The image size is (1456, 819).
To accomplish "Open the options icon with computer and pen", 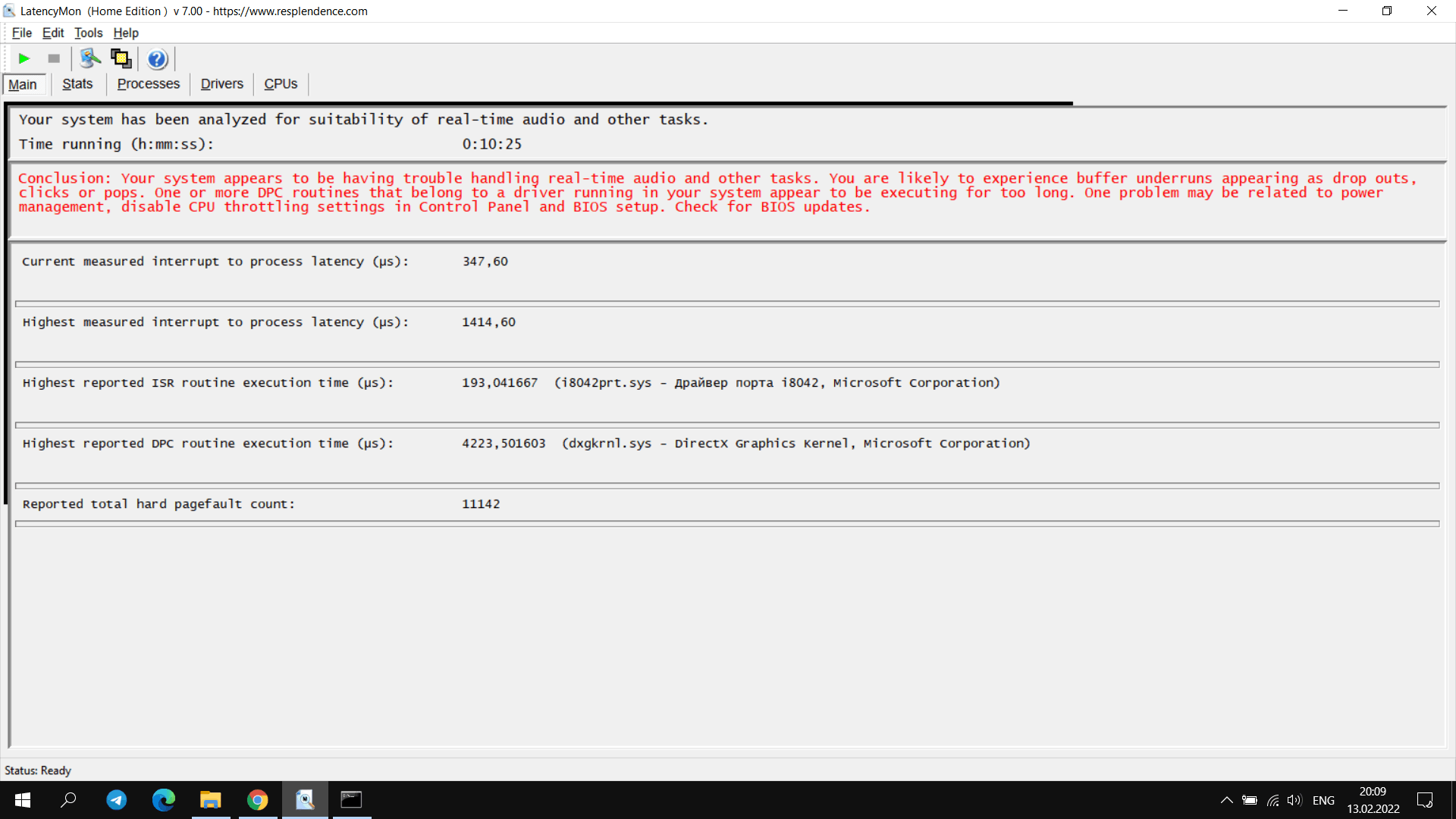I will (x=90, y=58).
